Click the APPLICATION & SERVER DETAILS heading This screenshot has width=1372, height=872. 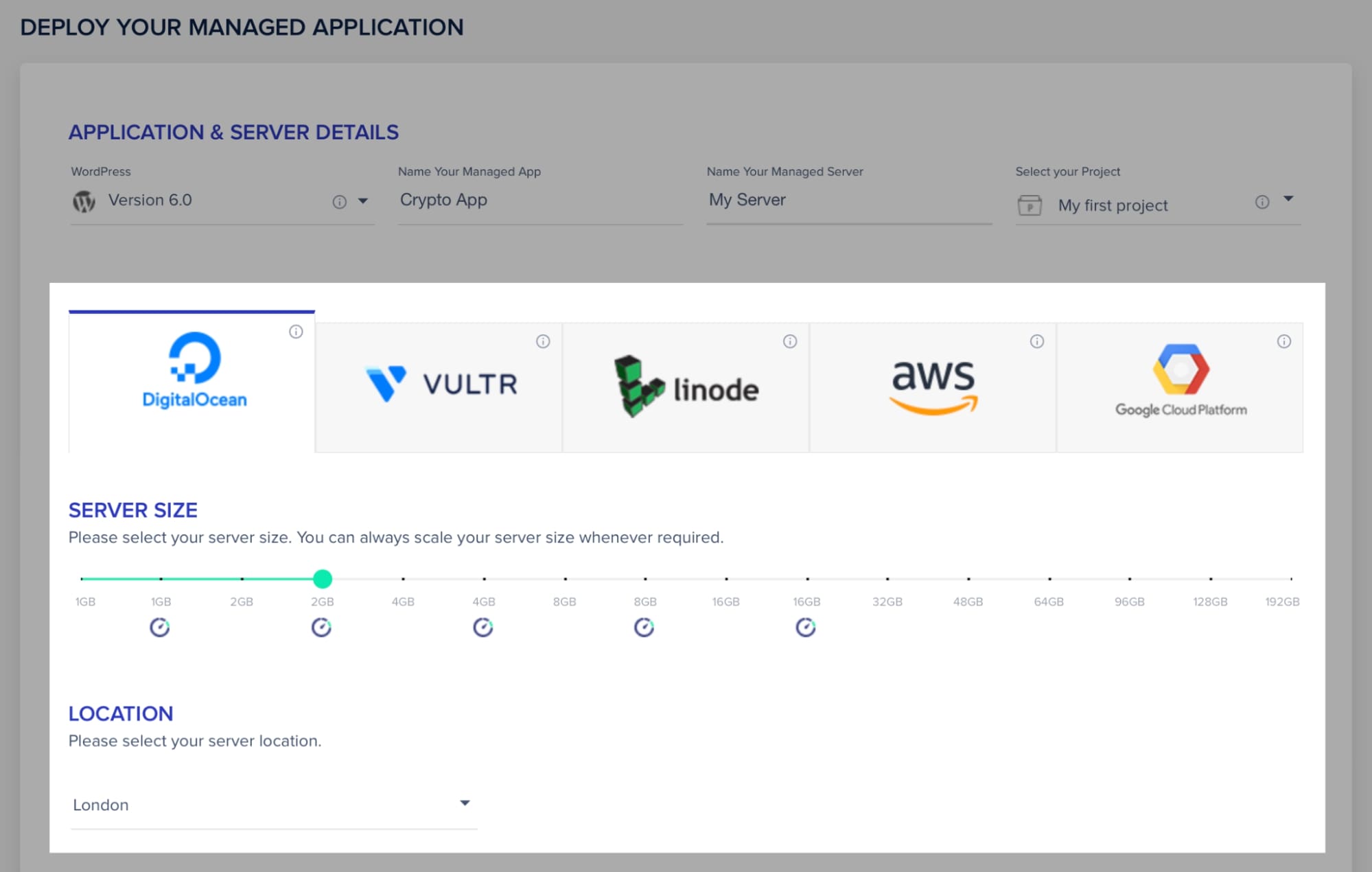click(x=233, y=132)
